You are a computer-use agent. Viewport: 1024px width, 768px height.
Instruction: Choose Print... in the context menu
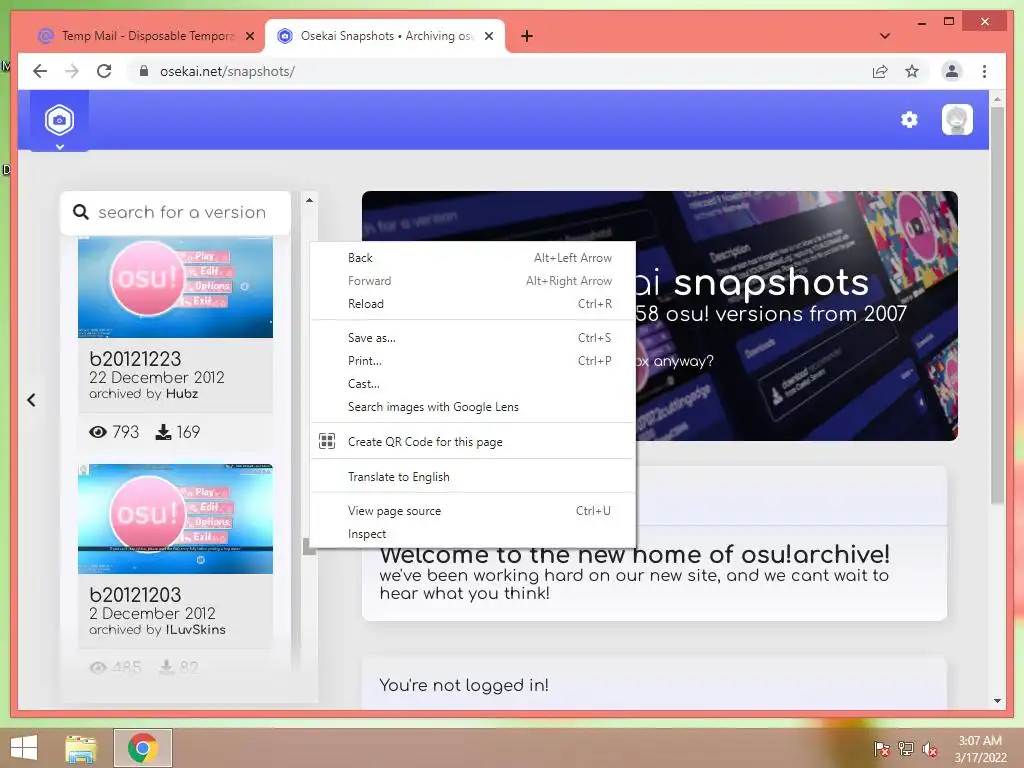tap(472, 360)
